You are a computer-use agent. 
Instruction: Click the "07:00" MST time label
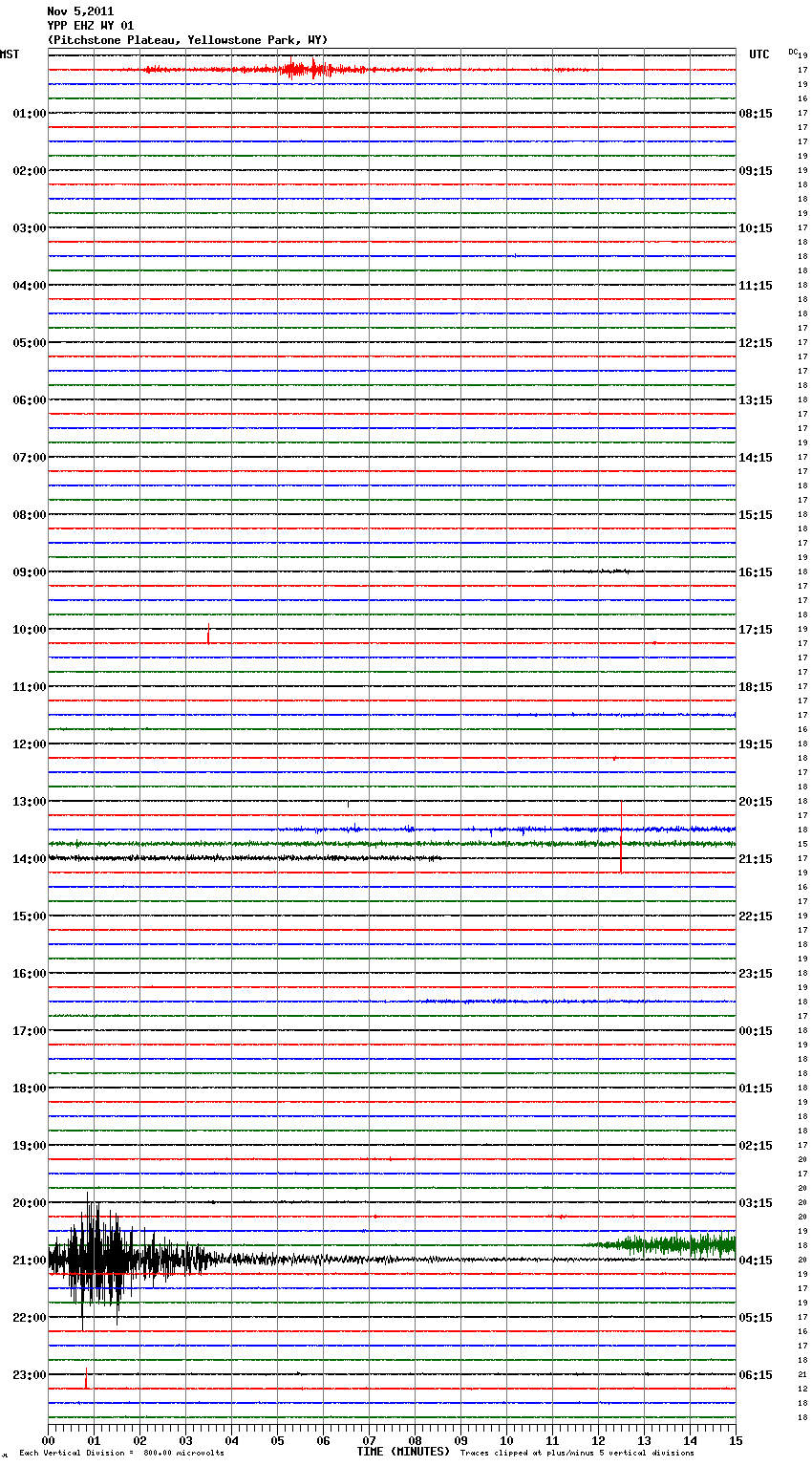click(x=30, y=458)
